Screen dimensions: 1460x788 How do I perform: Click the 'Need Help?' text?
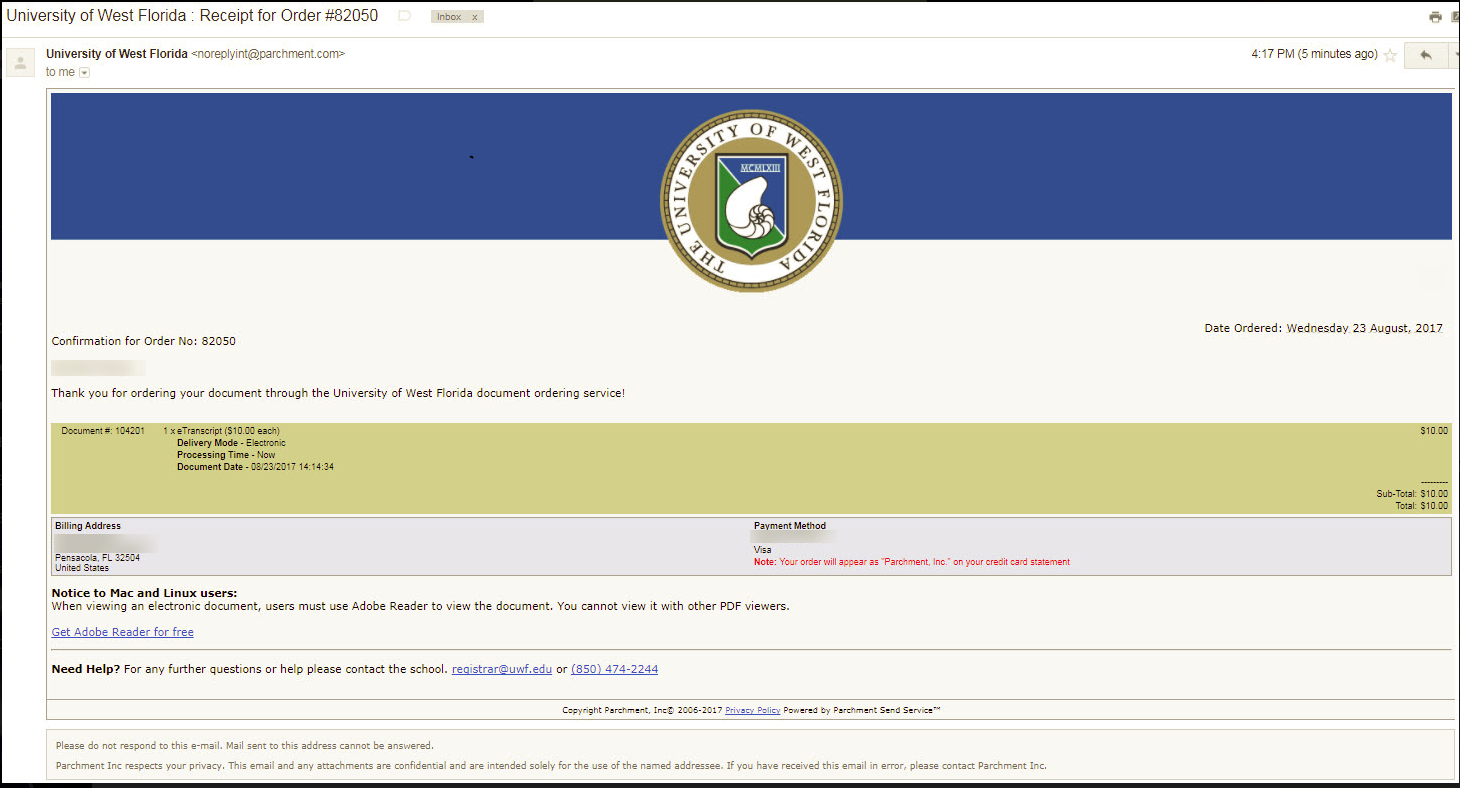(x=86, y=669)
